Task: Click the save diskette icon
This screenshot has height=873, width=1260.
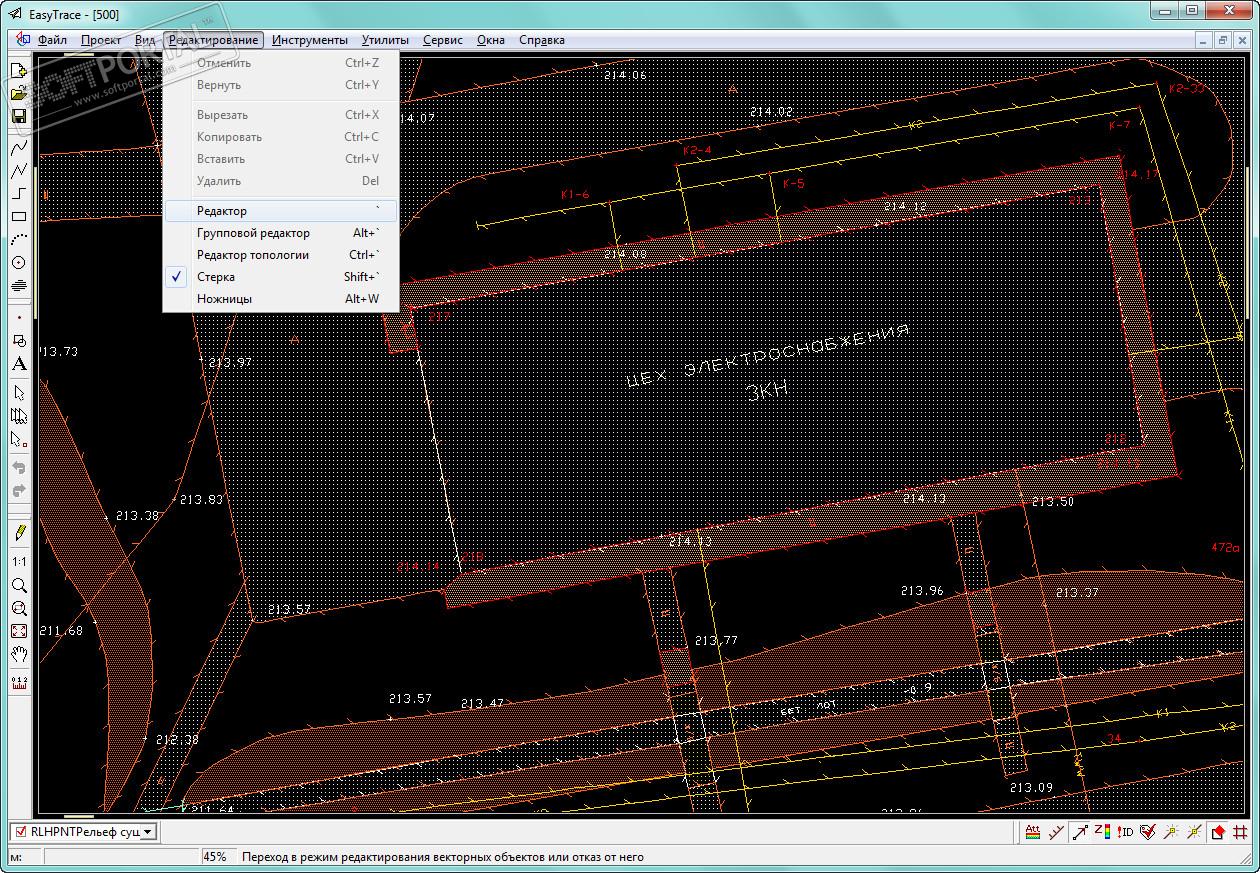Action: click(x=18, y=116)
